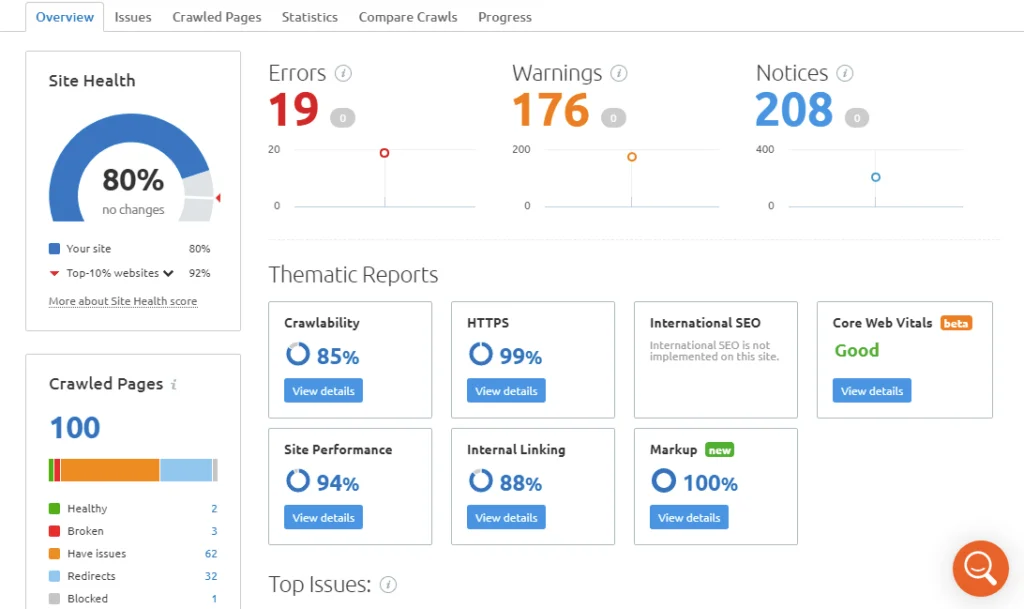Click the Errors info icon
The height and width of the screenshot is (609, 1024).
click(x=345, y=73)
